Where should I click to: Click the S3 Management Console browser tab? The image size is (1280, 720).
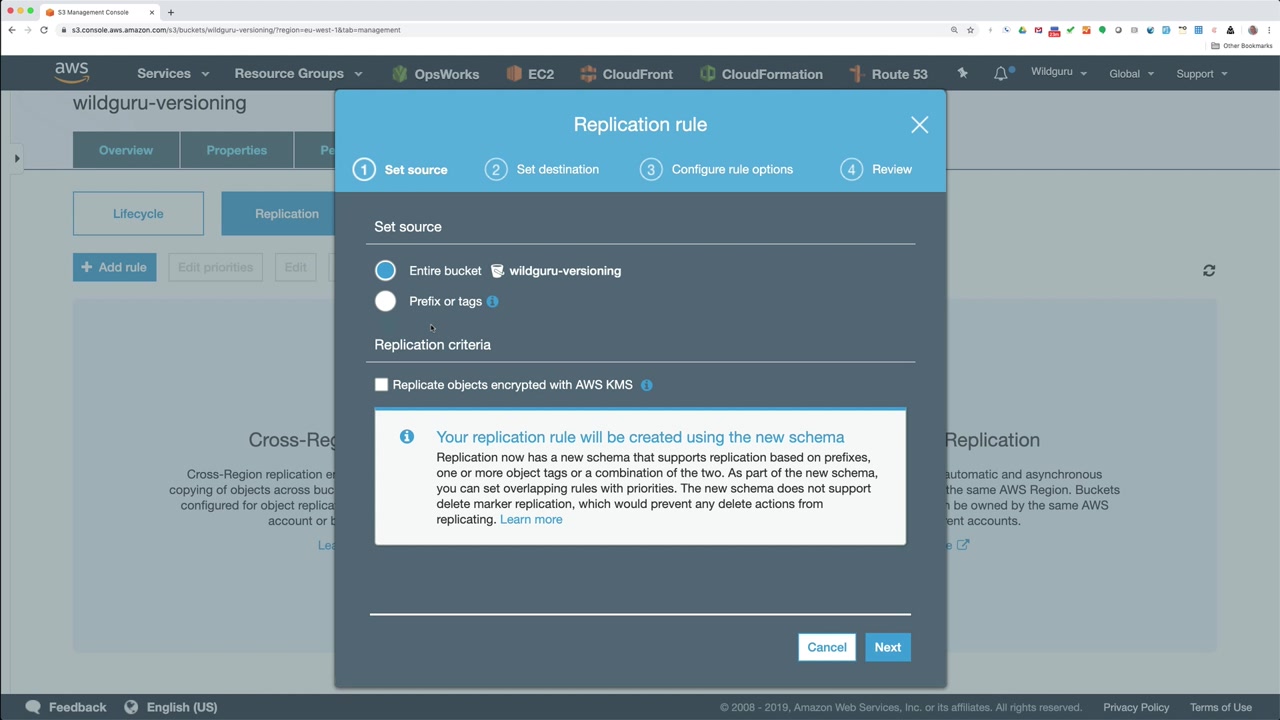point(100,12)
